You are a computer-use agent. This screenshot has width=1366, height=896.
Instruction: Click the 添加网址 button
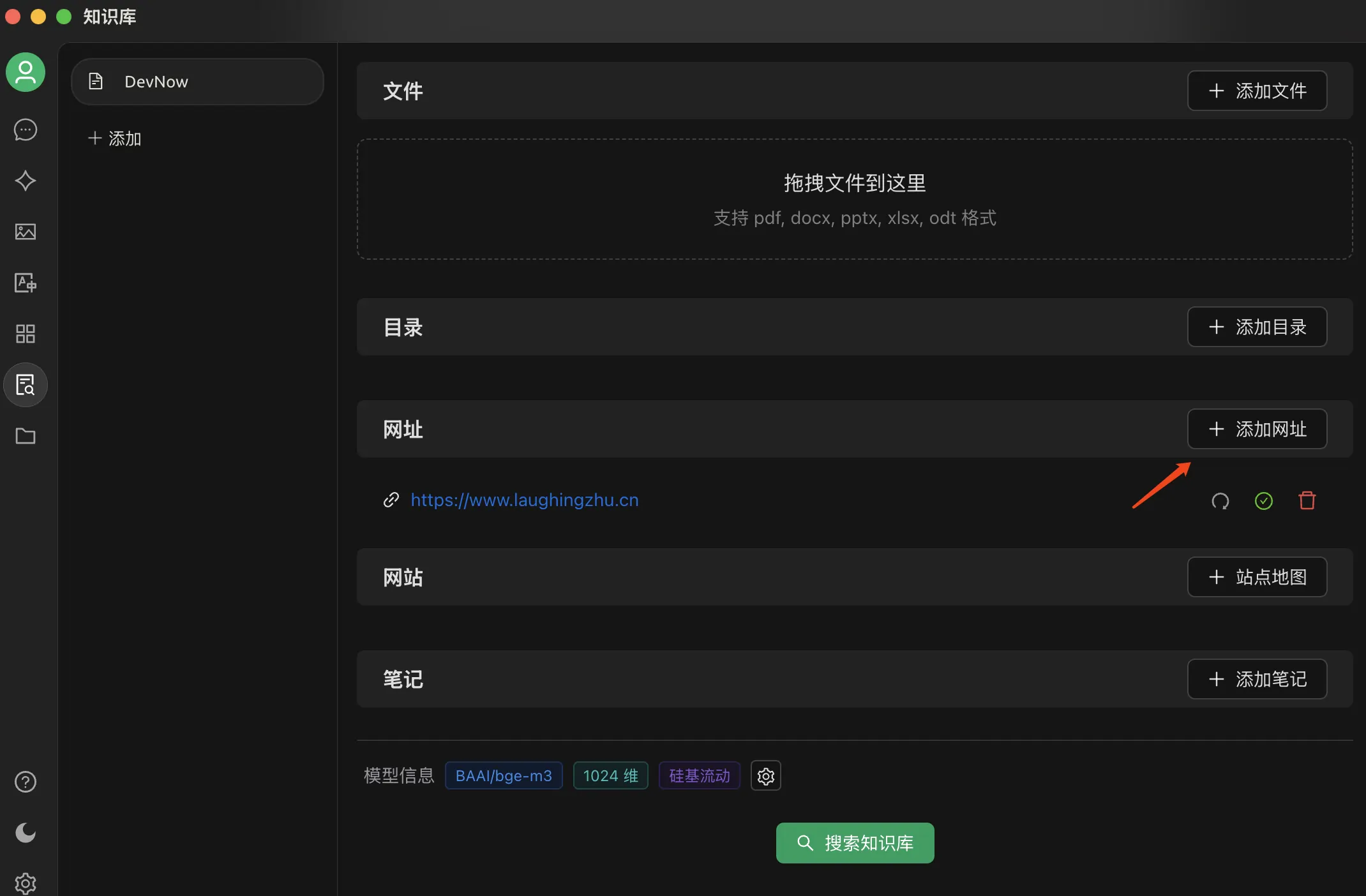point(1257,429)
